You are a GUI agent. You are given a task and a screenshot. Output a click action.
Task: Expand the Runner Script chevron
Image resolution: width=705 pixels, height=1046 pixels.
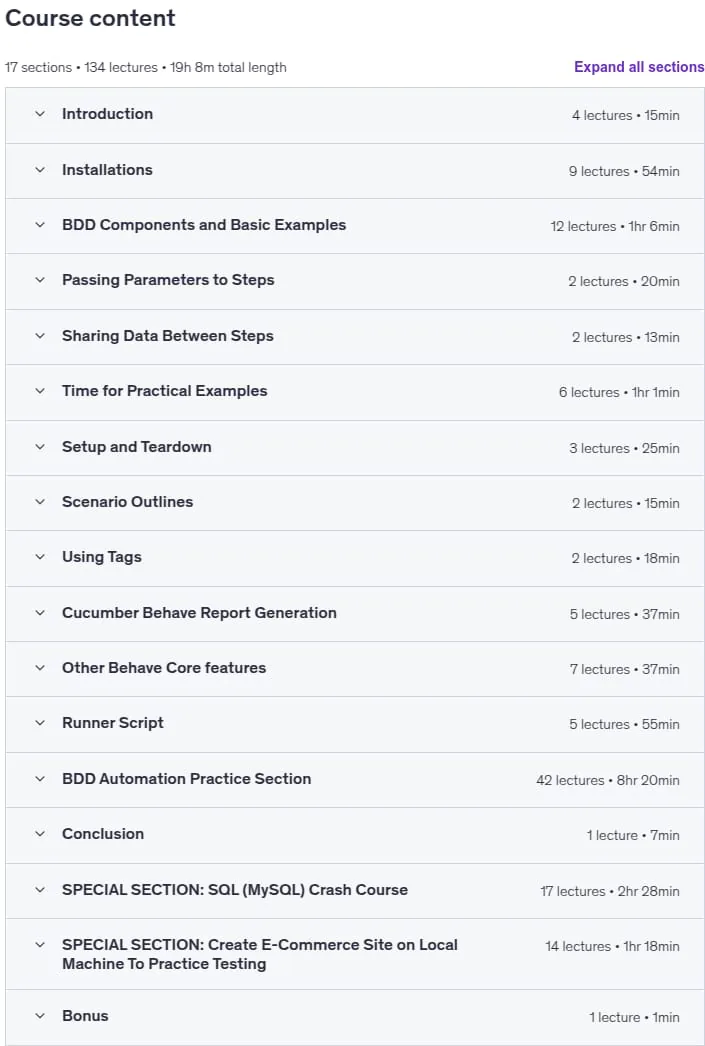[40, 723]
